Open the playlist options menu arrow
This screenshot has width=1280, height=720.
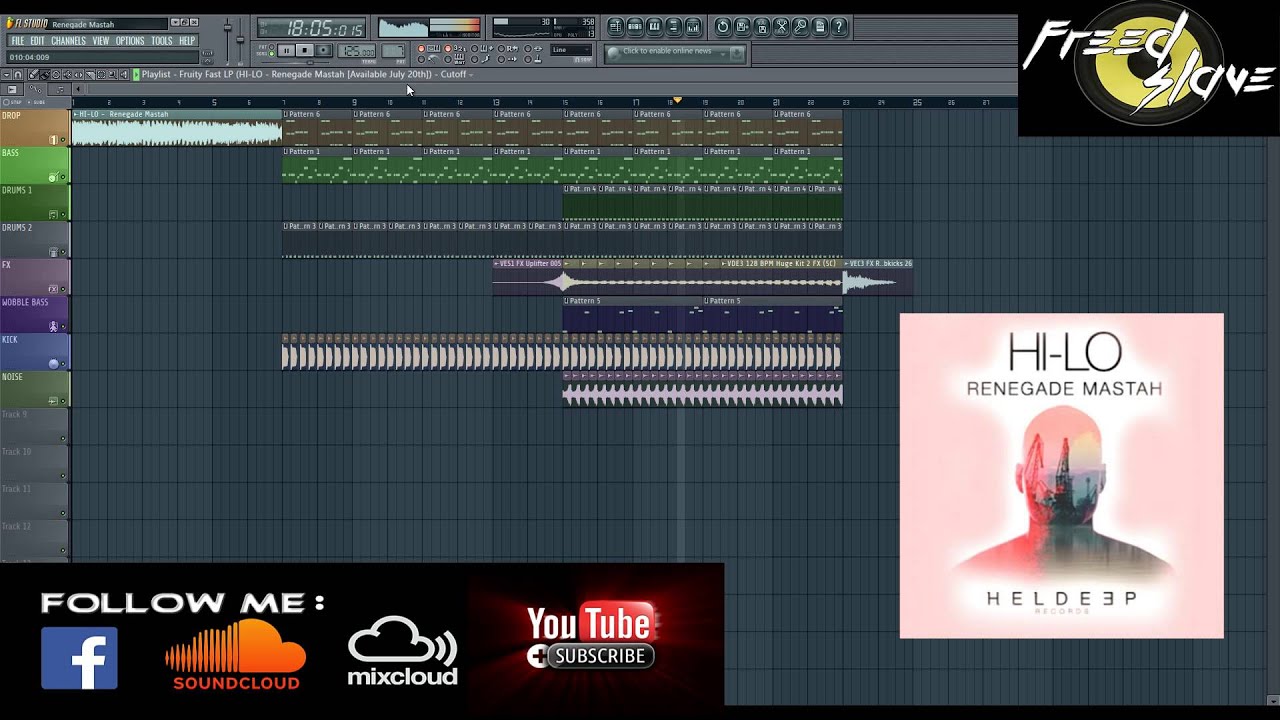pyautogui.click(x=6, y=74)
